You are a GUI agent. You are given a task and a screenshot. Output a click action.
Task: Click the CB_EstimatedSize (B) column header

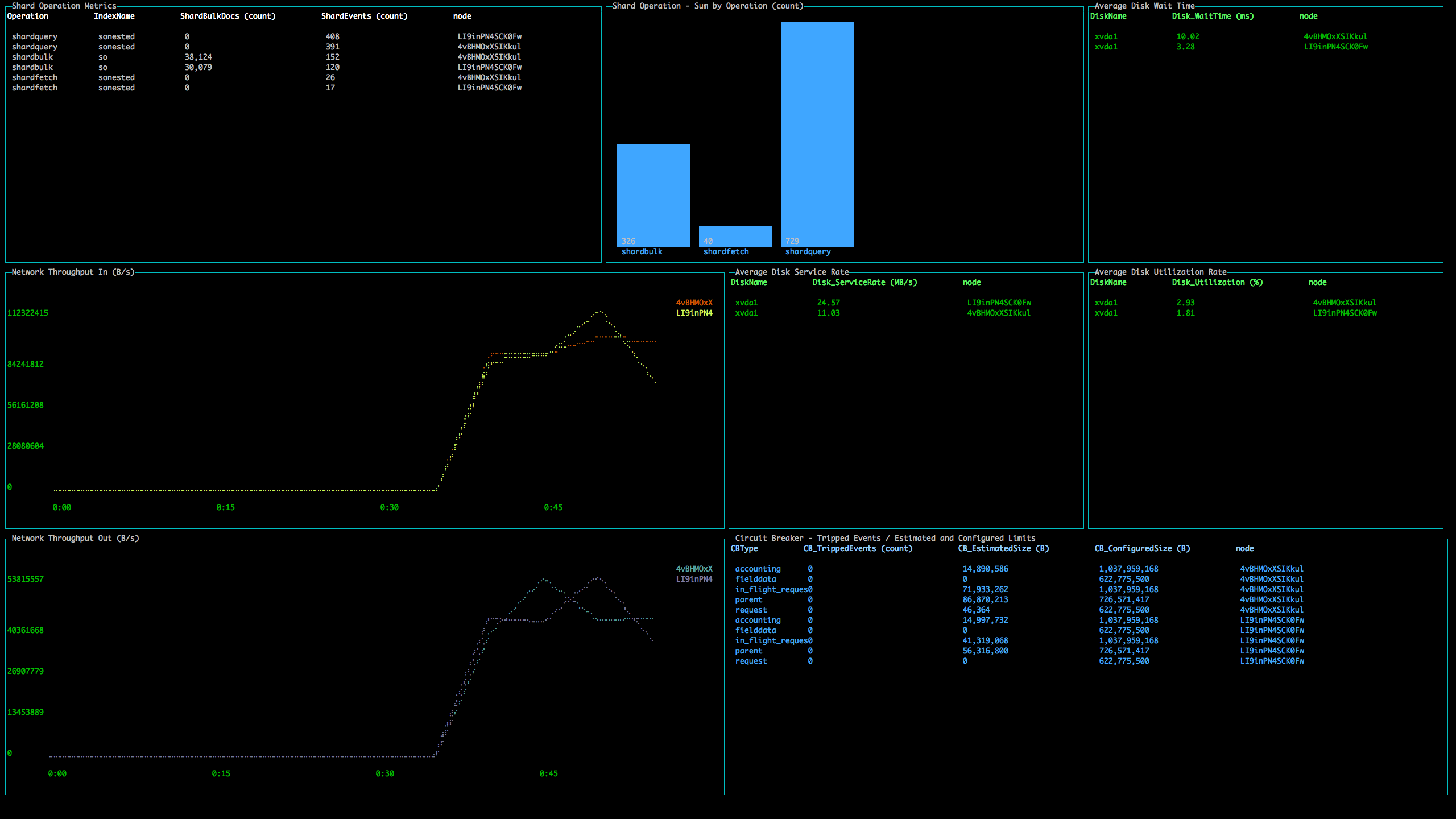pyautogui.click(x=1003, y=548)
